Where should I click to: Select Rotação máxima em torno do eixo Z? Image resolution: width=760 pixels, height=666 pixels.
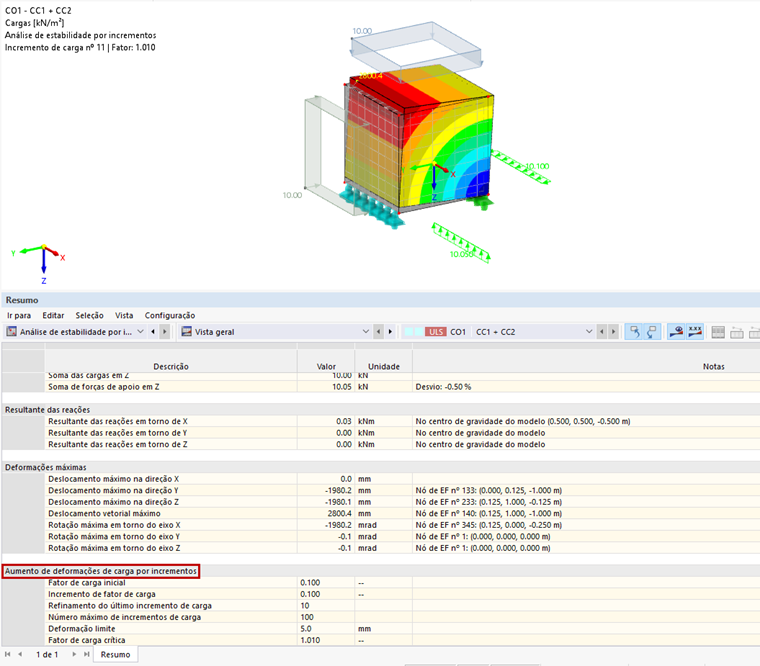tap(380, 548)
